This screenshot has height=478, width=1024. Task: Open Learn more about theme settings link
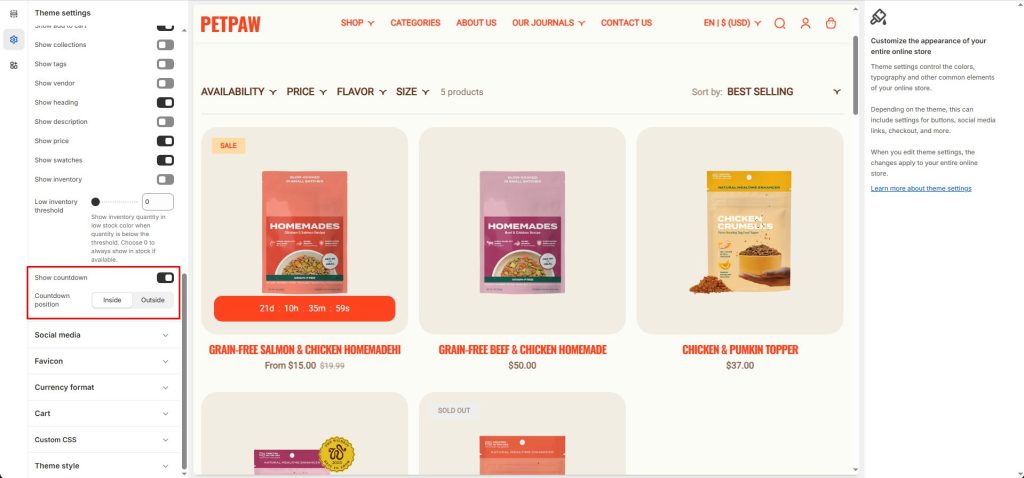click(x=921, y=188)
